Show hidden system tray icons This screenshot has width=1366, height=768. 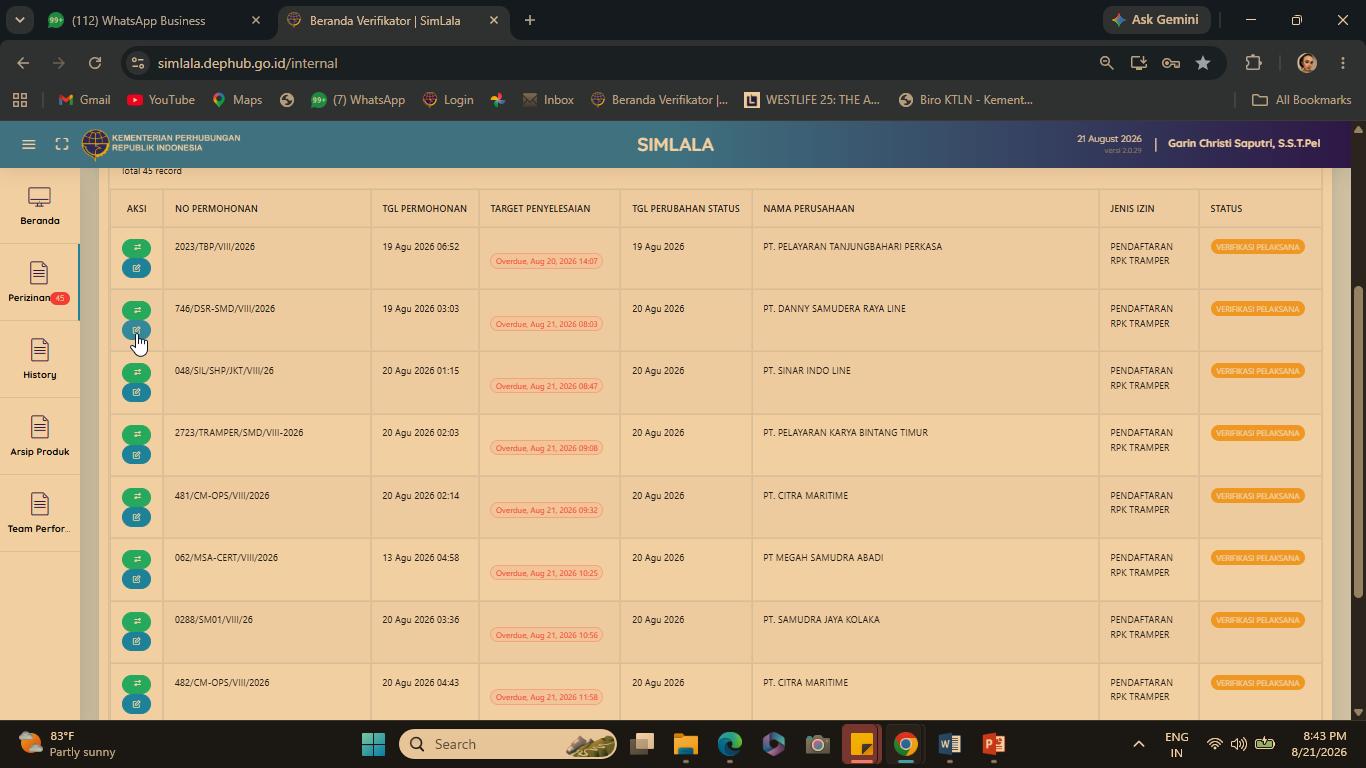pyautogui.click(x=1138, y=744)
